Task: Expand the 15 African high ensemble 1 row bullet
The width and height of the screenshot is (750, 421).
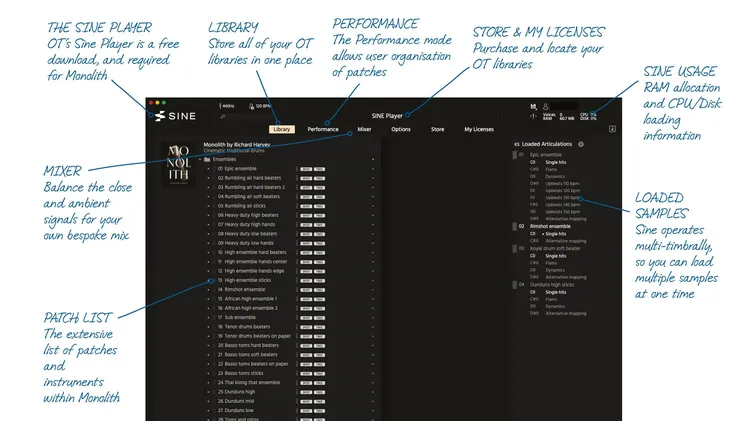Action: coord(209,299)
